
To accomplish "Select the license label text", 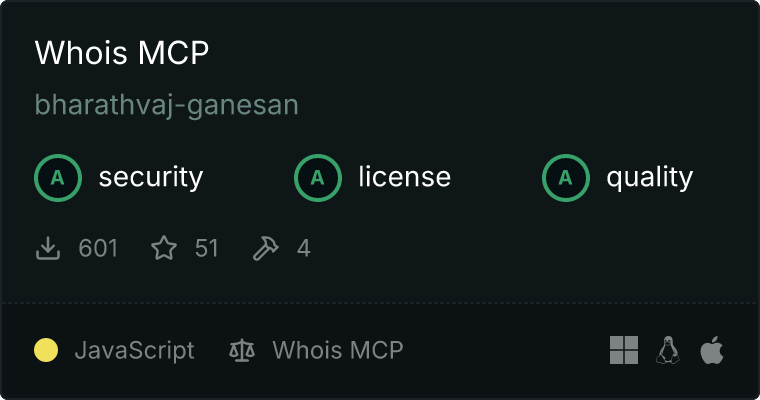I will coord(405,176).
